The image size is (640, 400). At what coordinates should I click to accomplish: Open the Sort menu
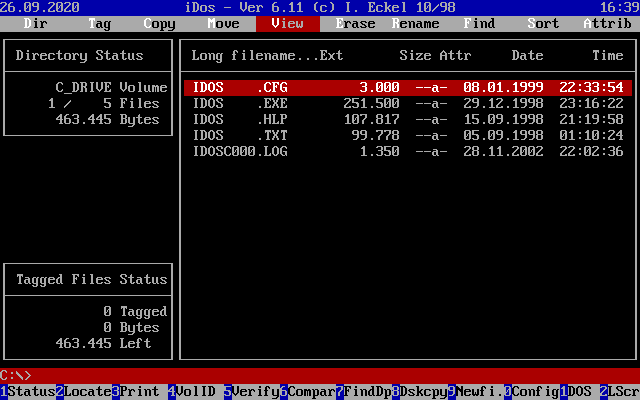[543, 23]
